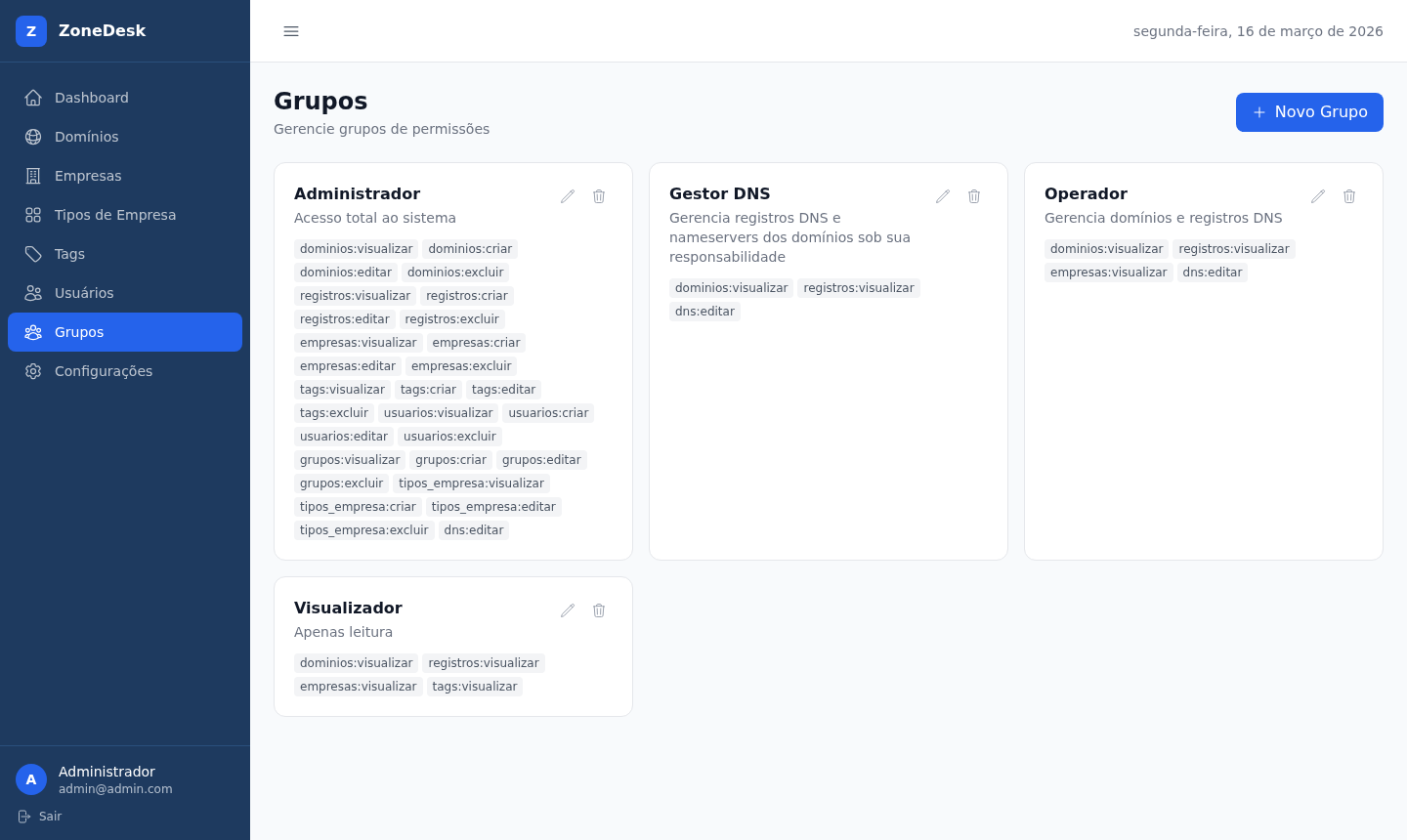Open the Usuários page
Screen dimensions: 1407x840
pyautogui.click(x=84, y=293)
